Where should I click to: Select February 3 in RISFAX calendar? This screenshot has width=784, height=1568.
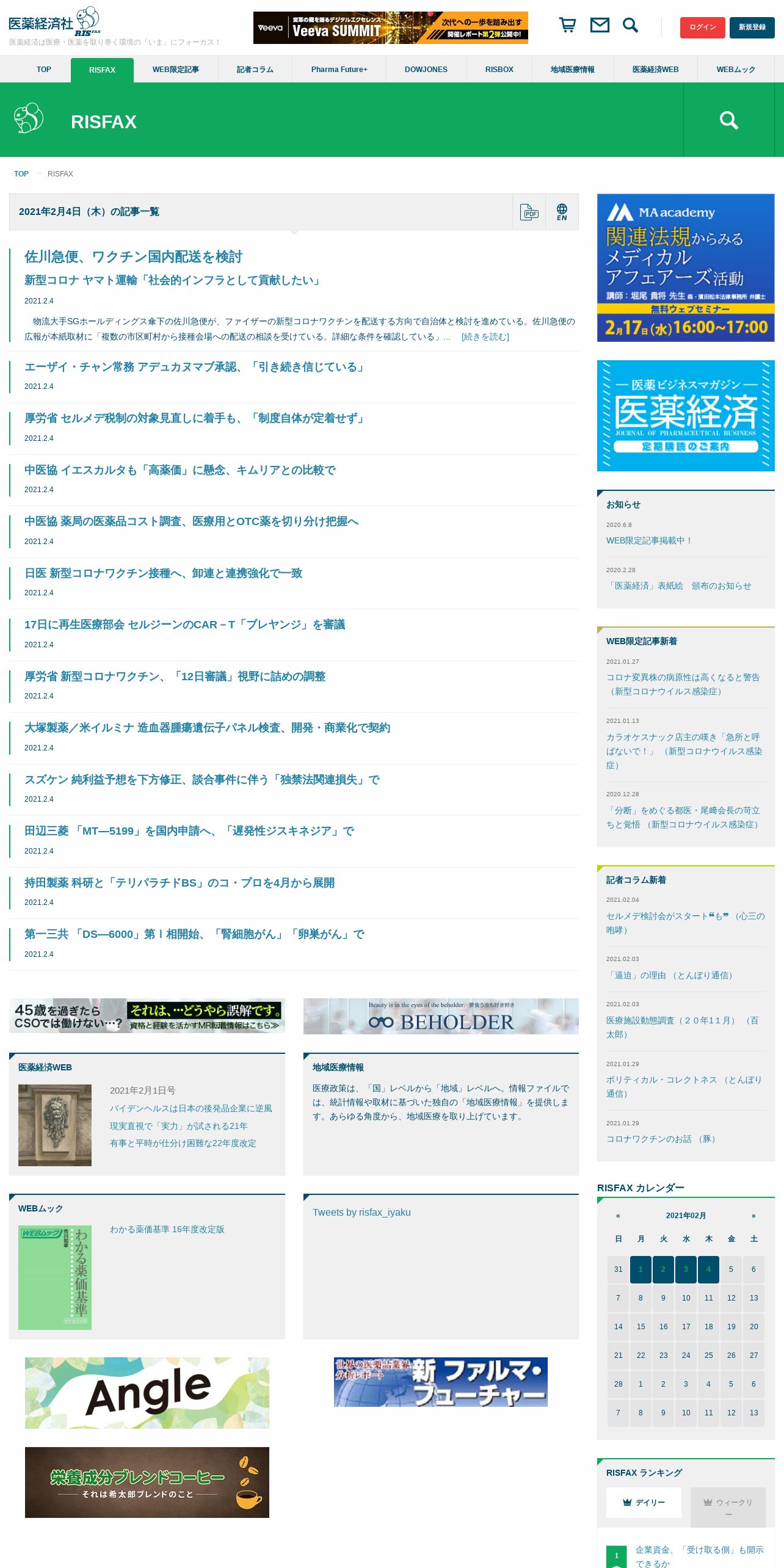(686, 1269)
